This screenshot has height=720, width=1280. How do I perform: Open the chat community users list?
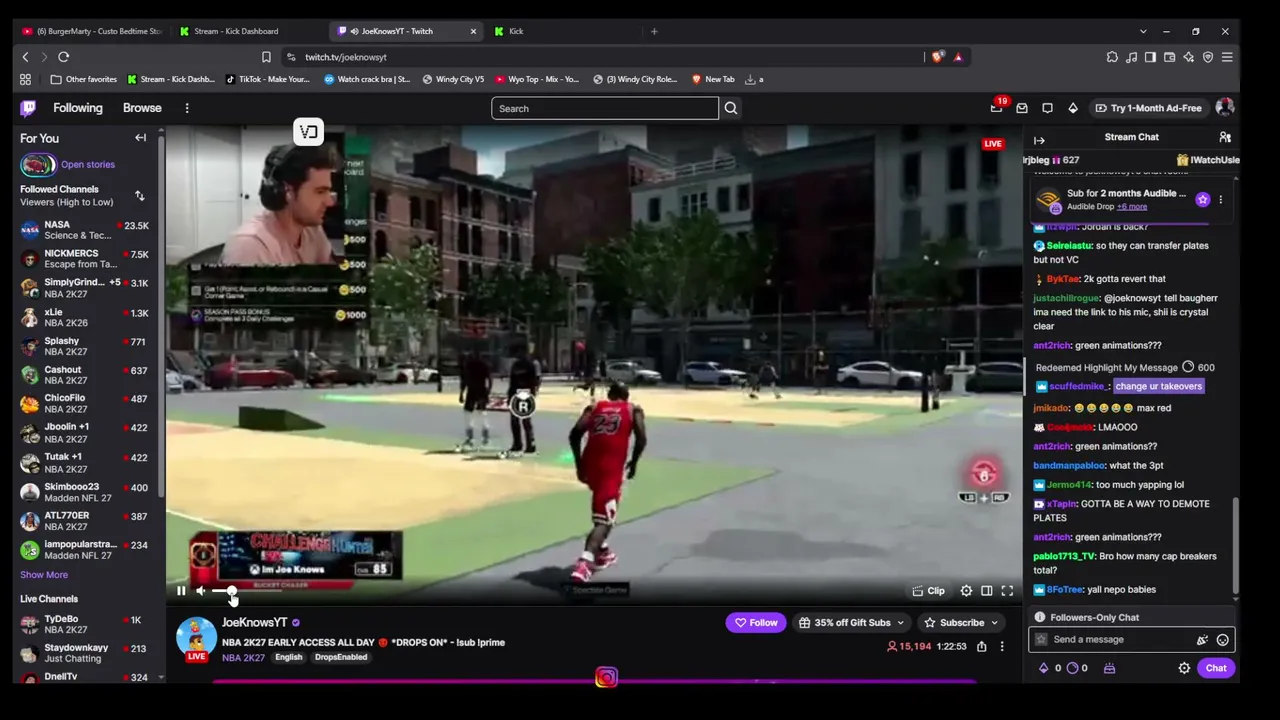(x=1225, y=137)
